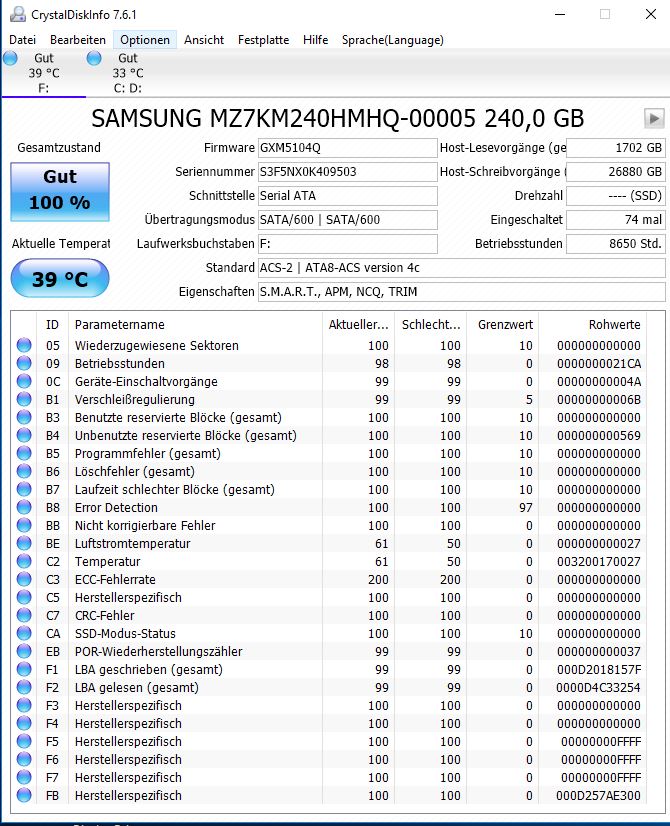Click status icon for Laufzeit schlechter Blöcke
This screenshot has height=826, width=670.
click(x=24, y=489)
